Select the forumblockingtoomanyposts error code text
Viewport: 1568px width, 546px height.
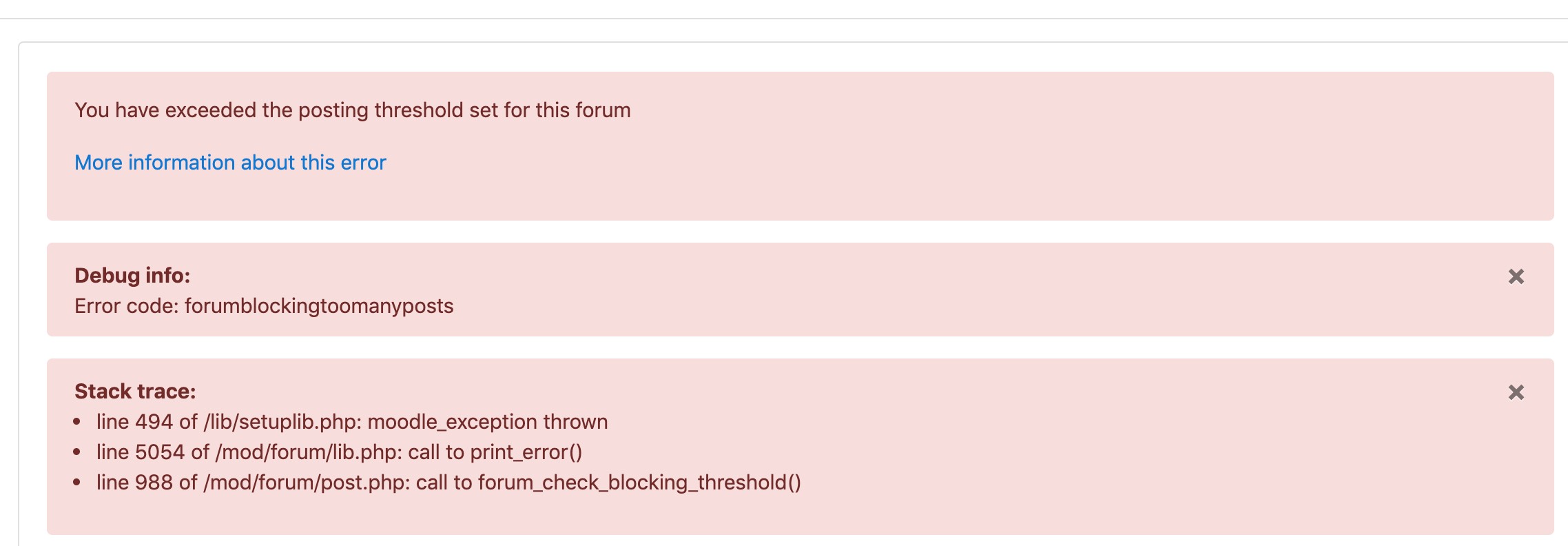pos(319,305)
